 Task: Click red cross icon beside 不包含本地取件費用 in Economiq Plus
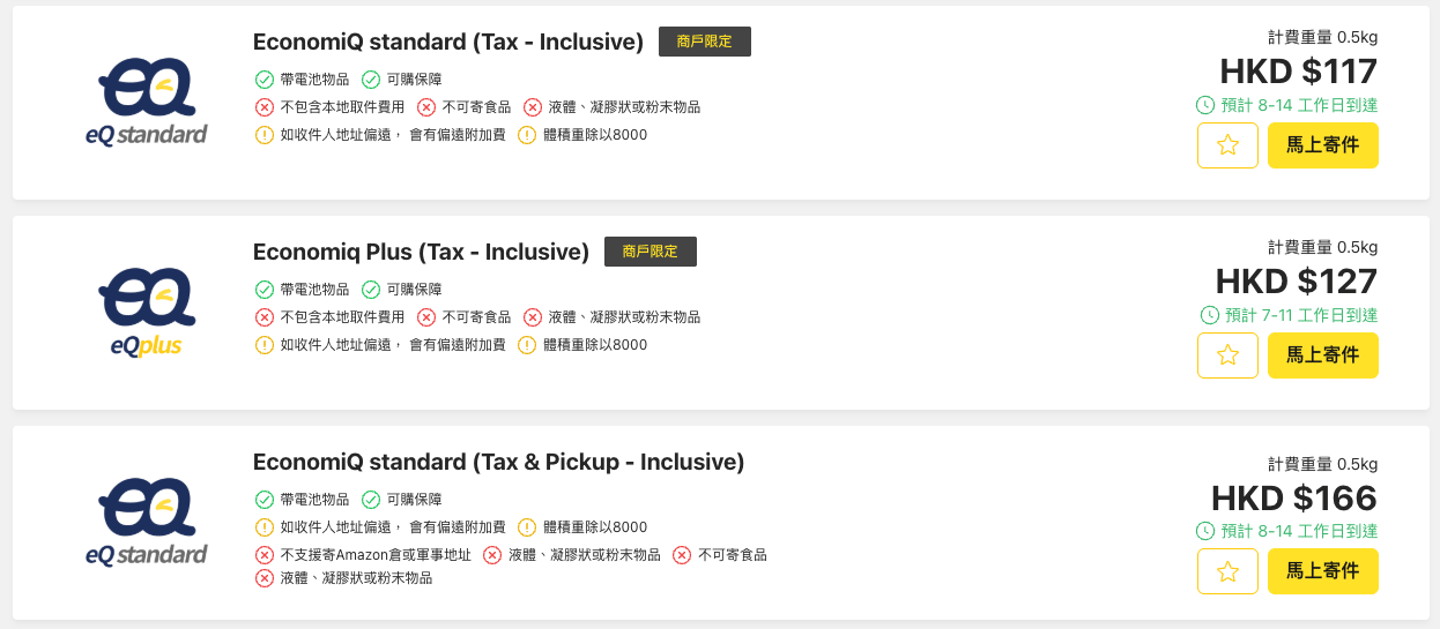pyautogui.click(x=264, y=317)
